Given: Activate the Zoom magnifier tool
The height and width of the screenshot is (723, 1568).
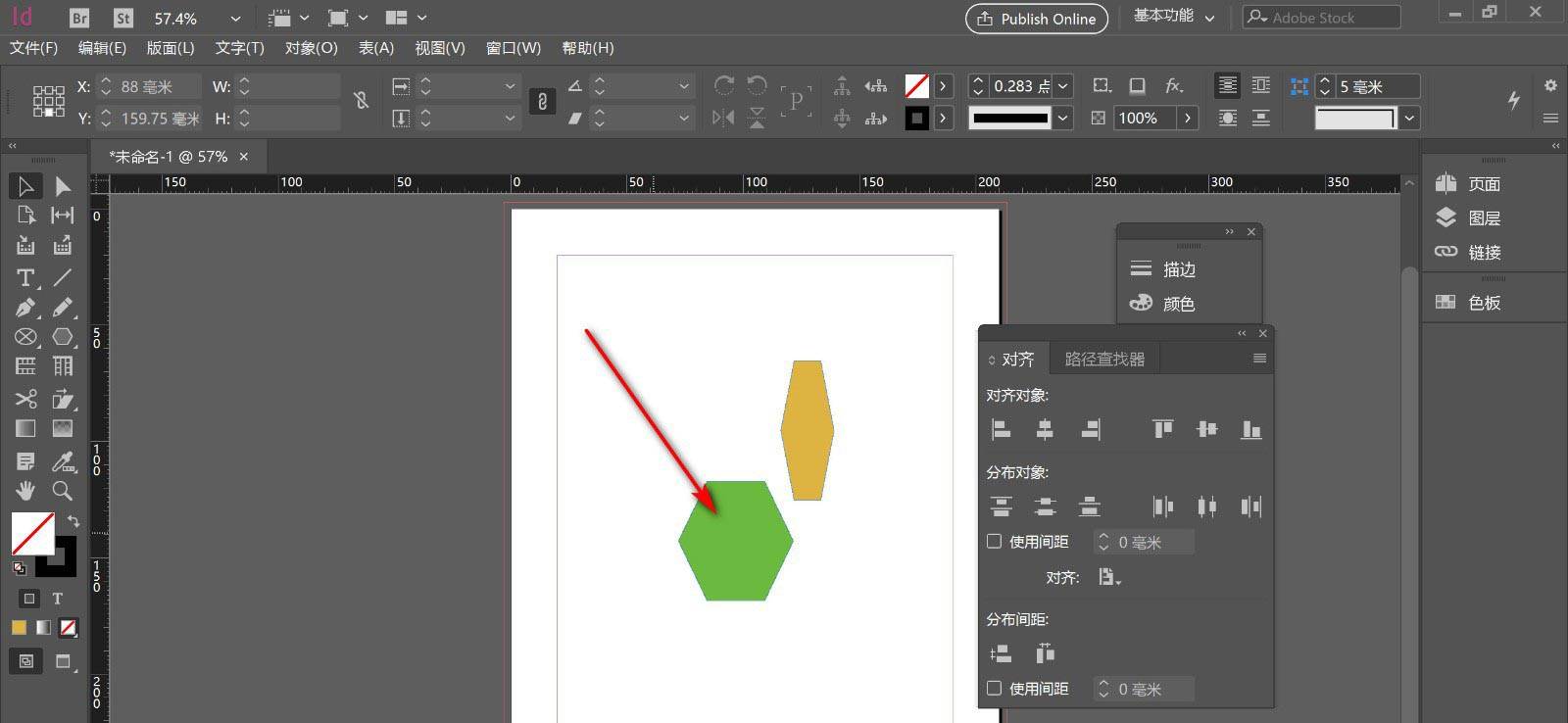Looking at the screenshot, I should [x=63, y=490].
